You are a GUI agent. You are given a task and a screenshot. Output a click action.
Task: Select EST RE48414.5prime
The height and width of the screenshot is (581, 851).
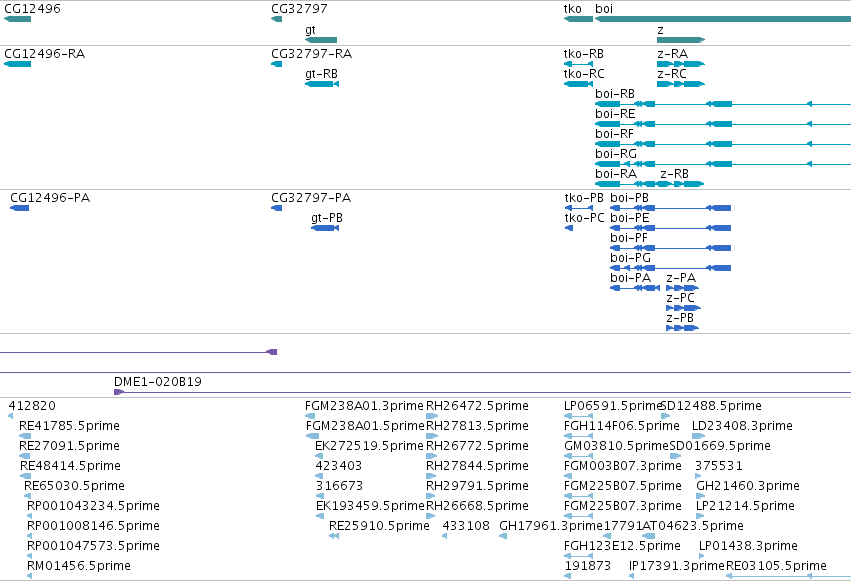(26, 476)
